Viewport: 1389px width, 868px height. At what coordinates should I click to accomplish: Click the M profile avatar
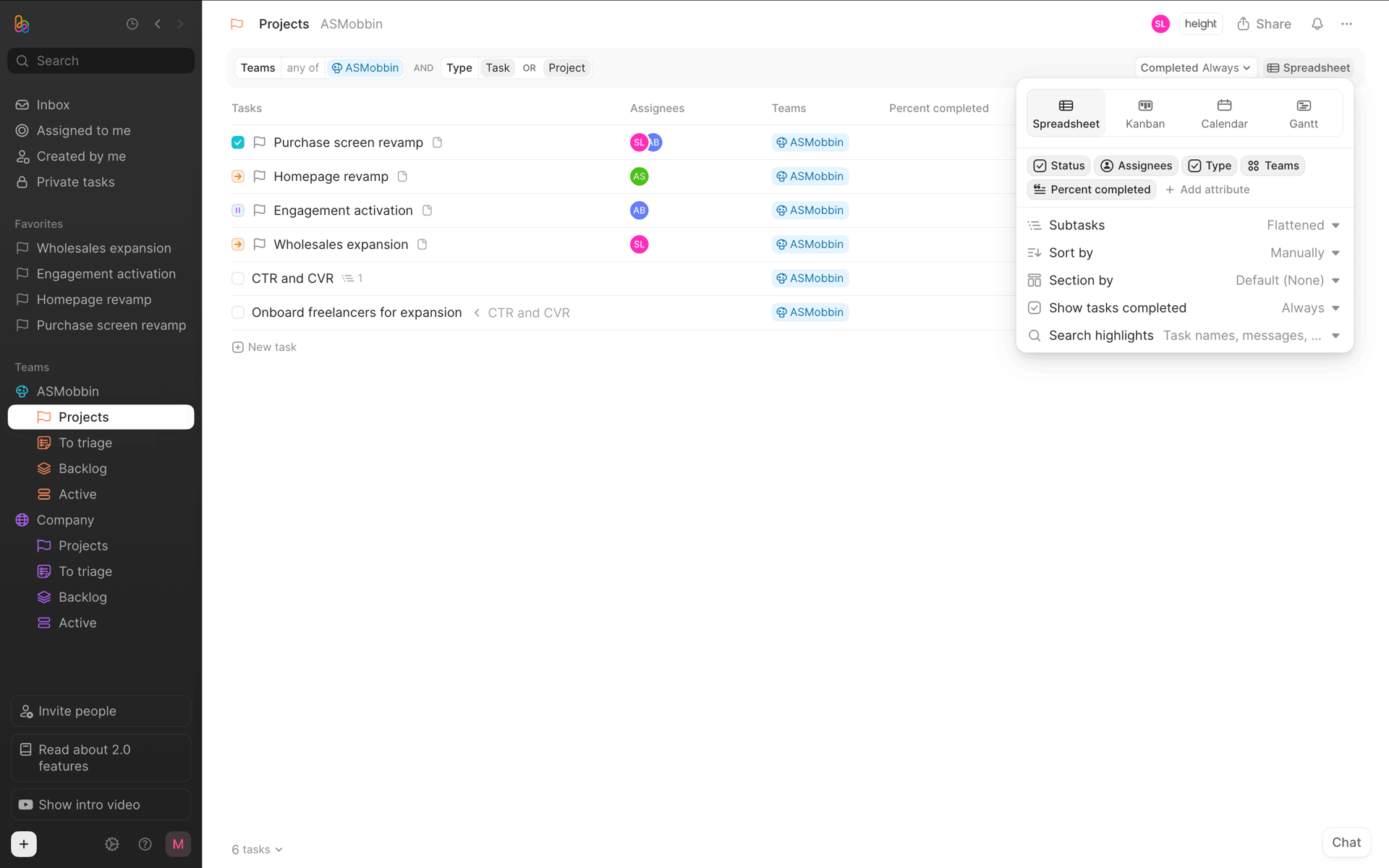[x=178, y=844]
